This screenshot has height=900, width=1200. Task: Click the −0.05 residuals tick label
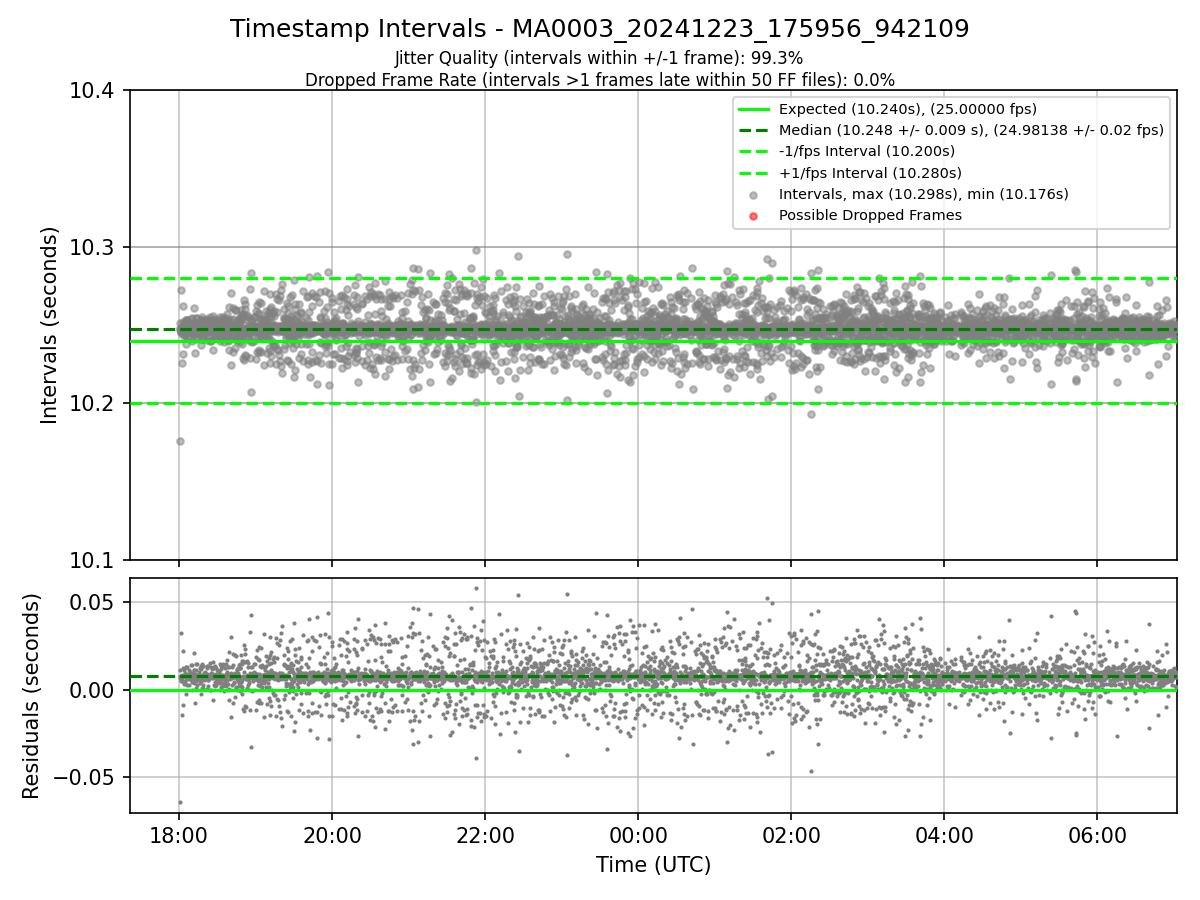85,778
